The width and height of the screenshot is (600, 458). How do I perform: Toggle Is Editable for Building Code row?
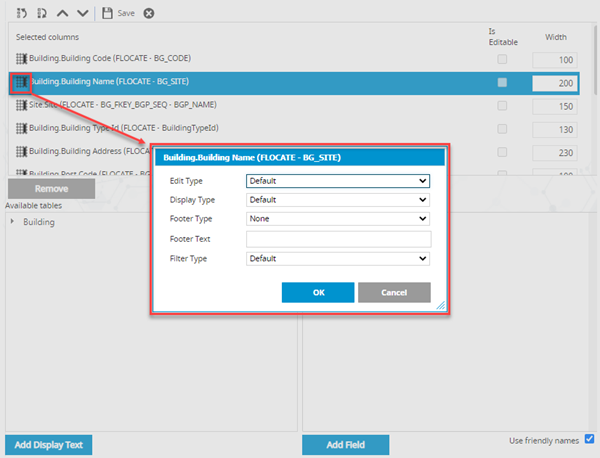(x=502, y=60)
